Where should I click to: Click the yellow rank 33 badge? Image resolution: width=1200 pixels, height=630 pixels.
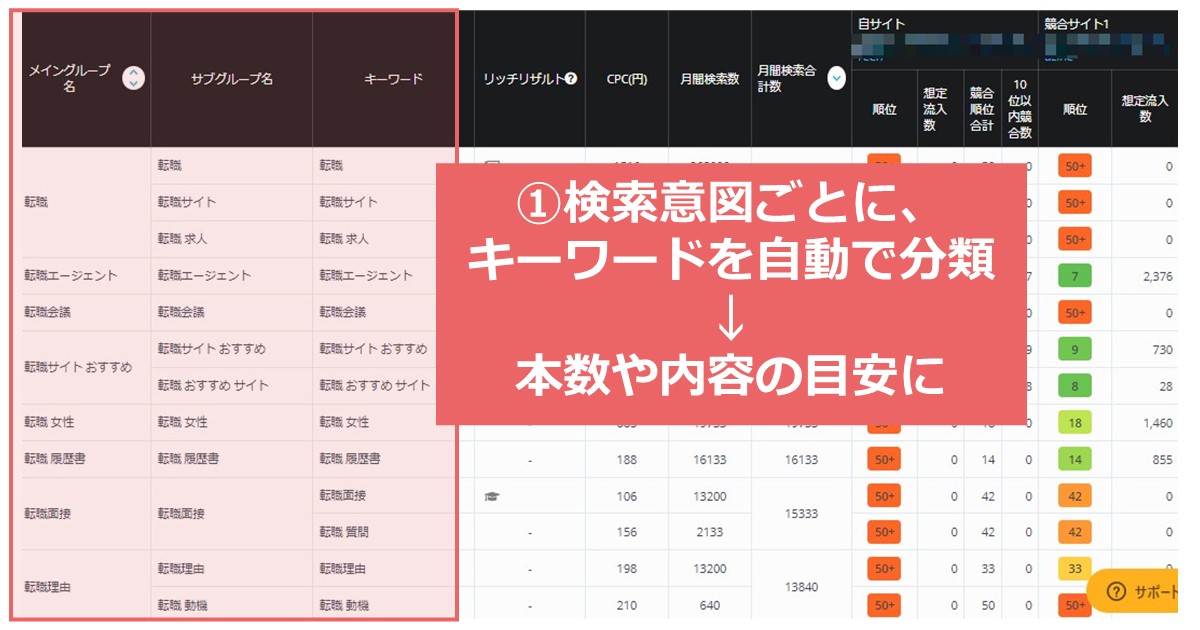[1074, 569]
